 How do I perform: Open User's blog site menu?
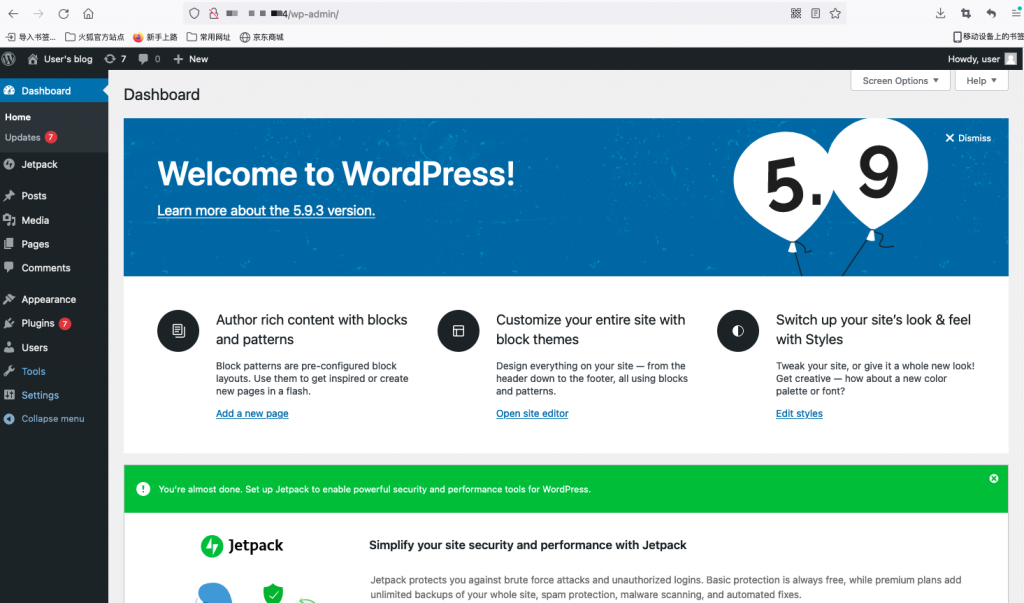click(x=60, y=59)
